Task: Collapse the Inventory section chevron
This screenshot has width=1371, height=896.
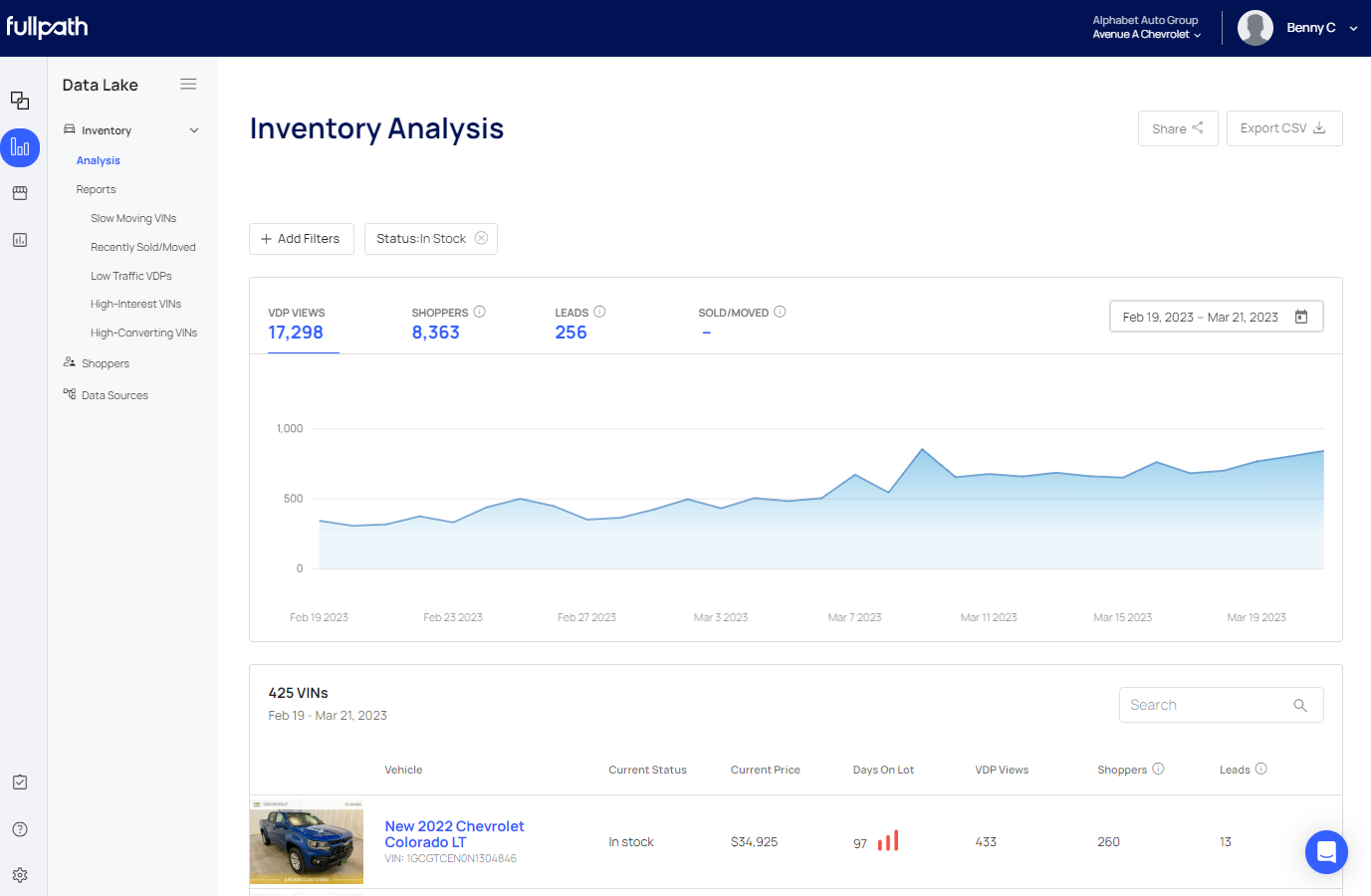Action: tap(194, 130)
